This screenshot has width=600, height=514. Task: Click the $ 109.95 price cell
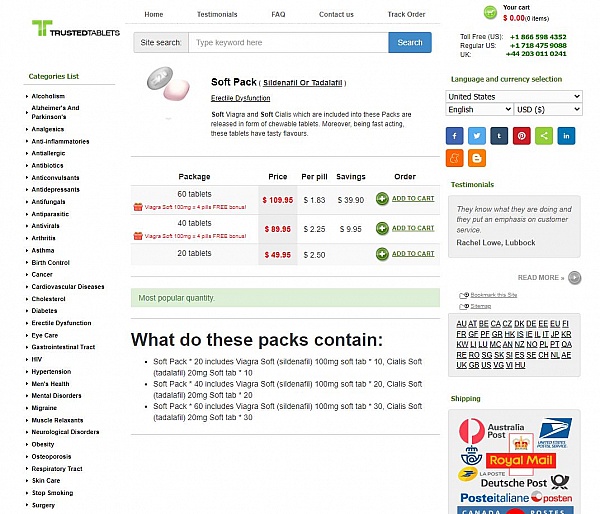pos(278,200)
